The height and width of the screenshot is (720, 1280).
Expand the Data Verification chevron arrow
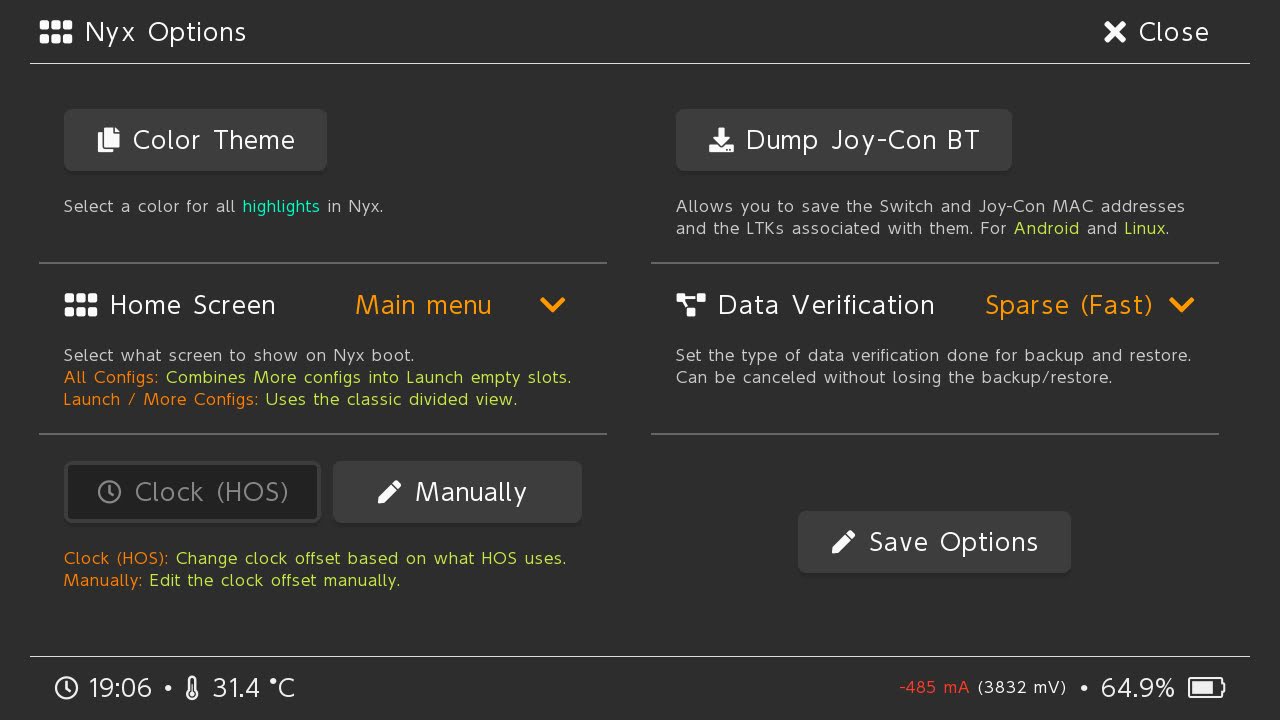pos(1182,305)
